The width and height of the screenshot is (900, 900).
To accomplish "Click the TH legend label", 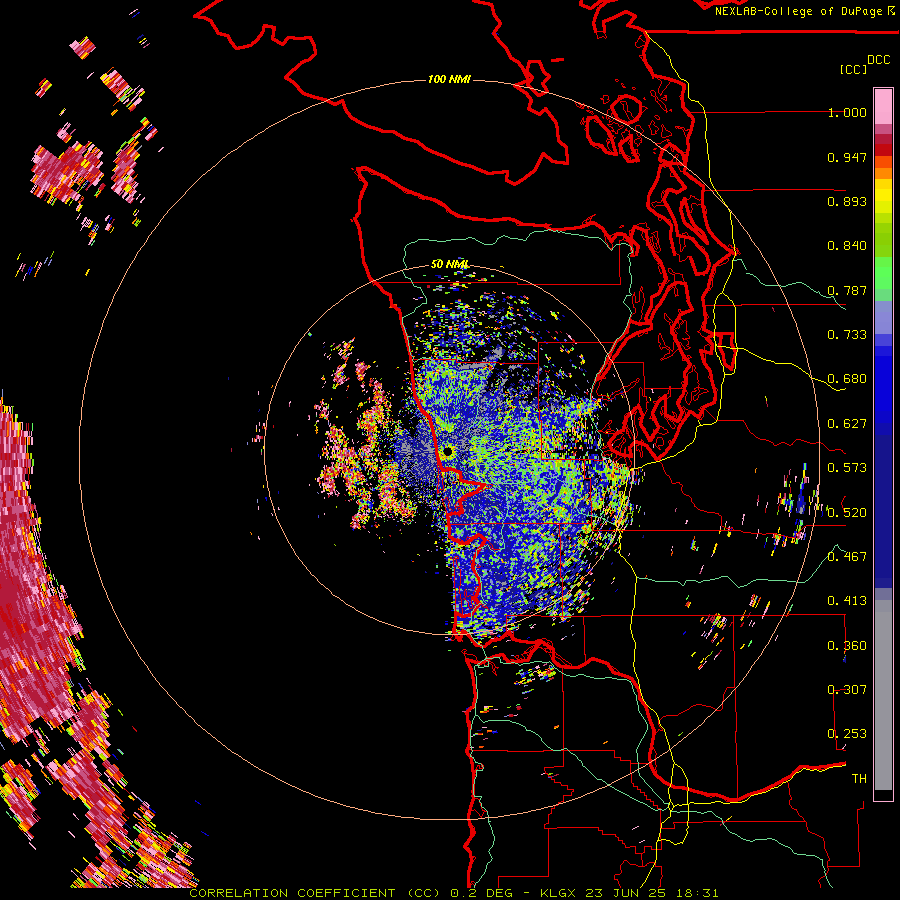I will click(x=859, y=779).
